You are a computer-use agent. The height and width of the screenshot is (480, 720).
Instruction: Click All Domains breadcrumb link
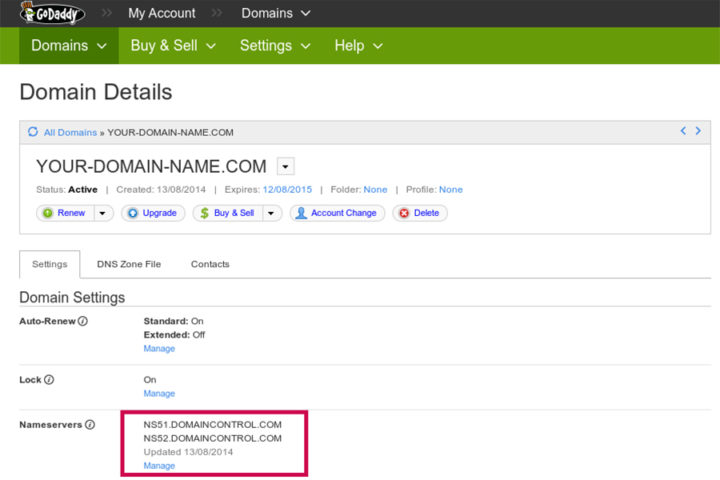click(x=70, y=133)
